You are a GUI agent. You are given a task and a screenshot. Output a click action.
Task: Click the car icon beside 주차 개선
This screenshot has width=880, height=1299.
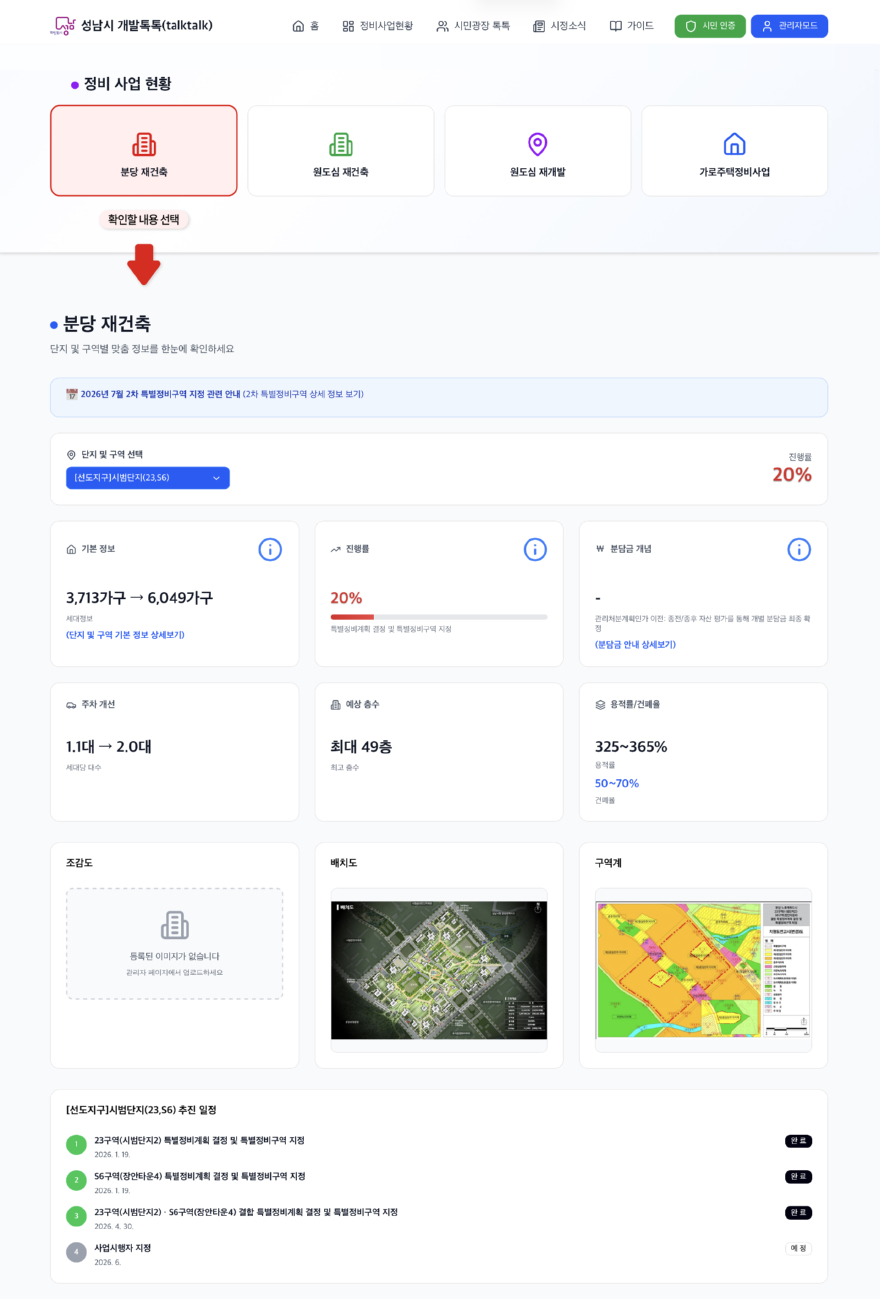click(71, 705)
